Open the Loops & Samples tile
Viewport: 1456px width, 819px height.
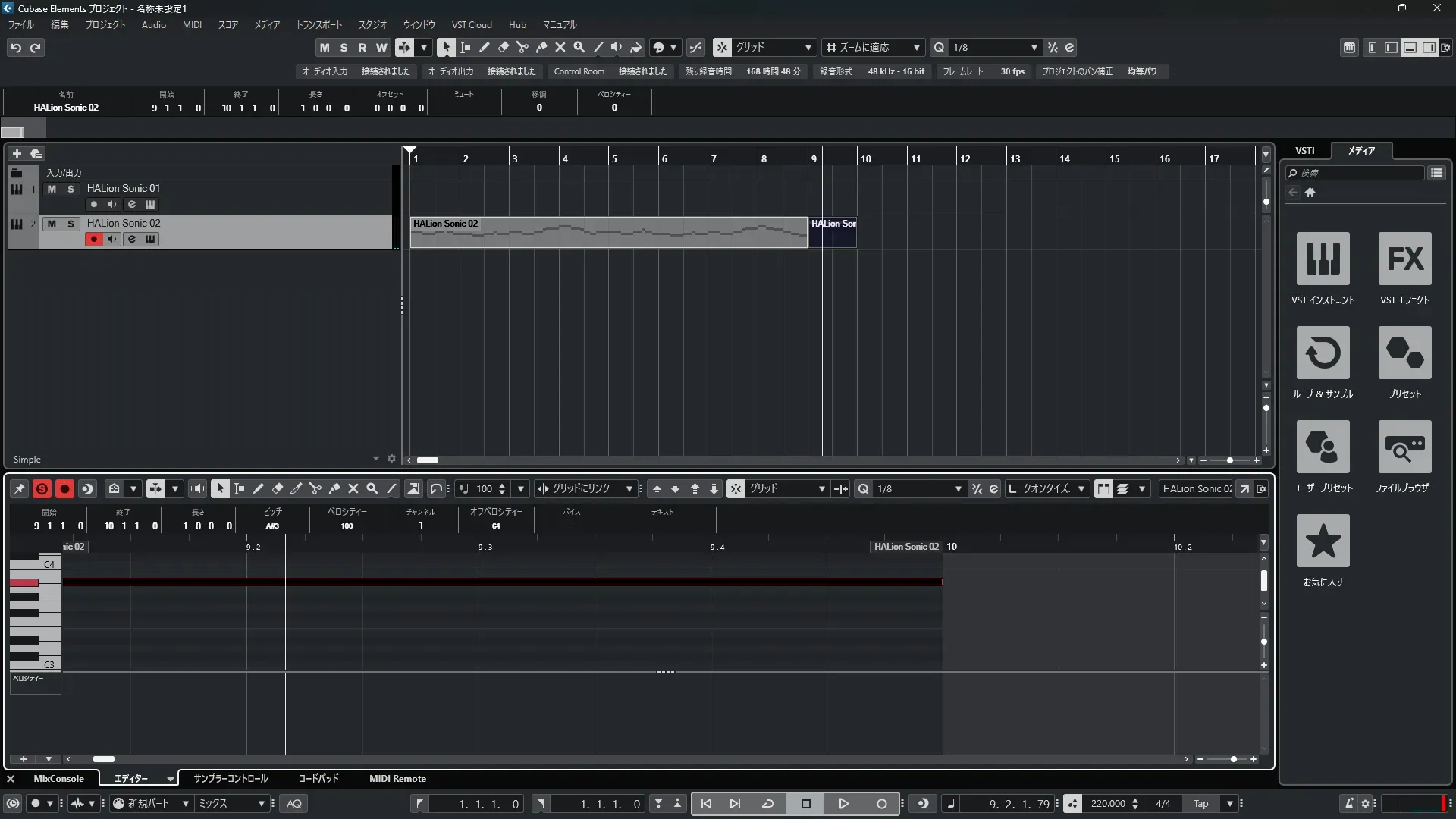tap(1323, 353)
